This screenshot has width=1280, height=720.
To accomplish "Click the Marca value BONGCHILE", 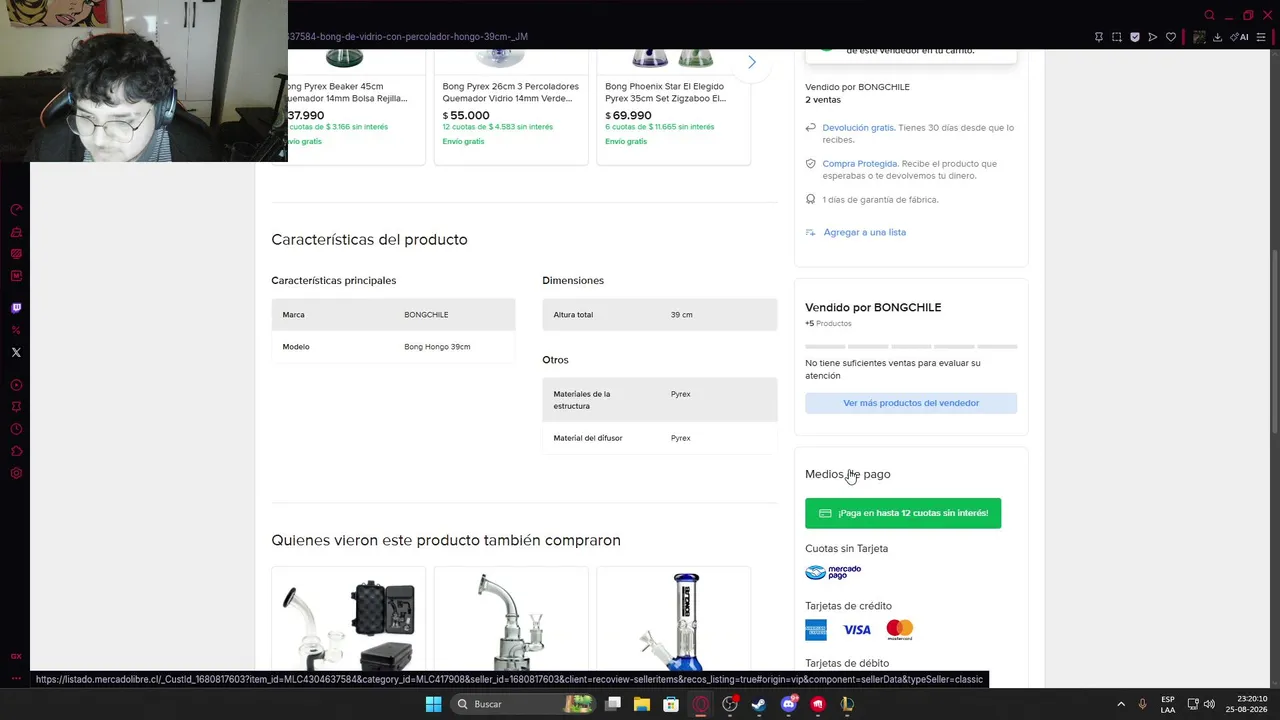I will click(426, 314).
